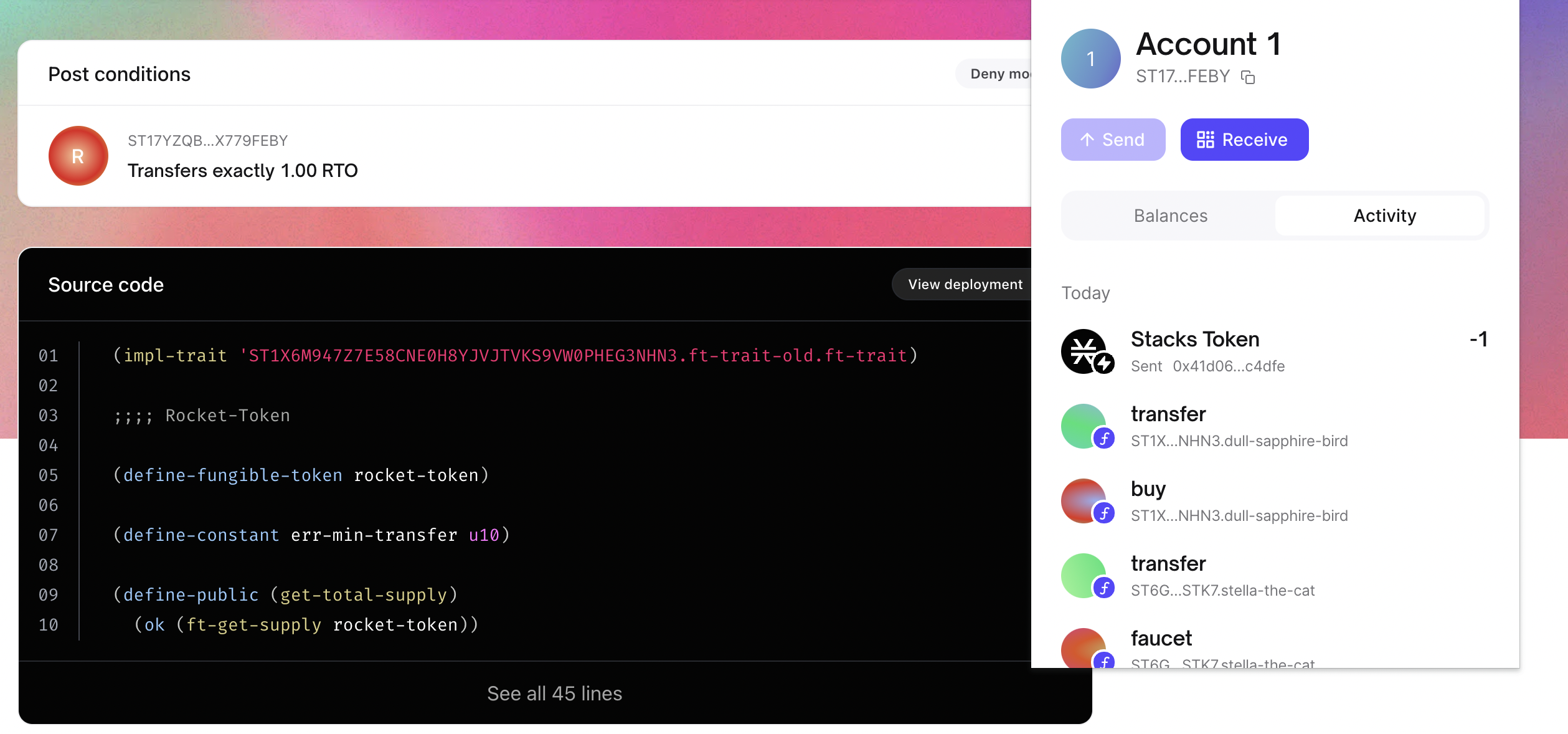
Task: Open the ST17YZQB...X779FEBY address link
Action: (207, 140)
